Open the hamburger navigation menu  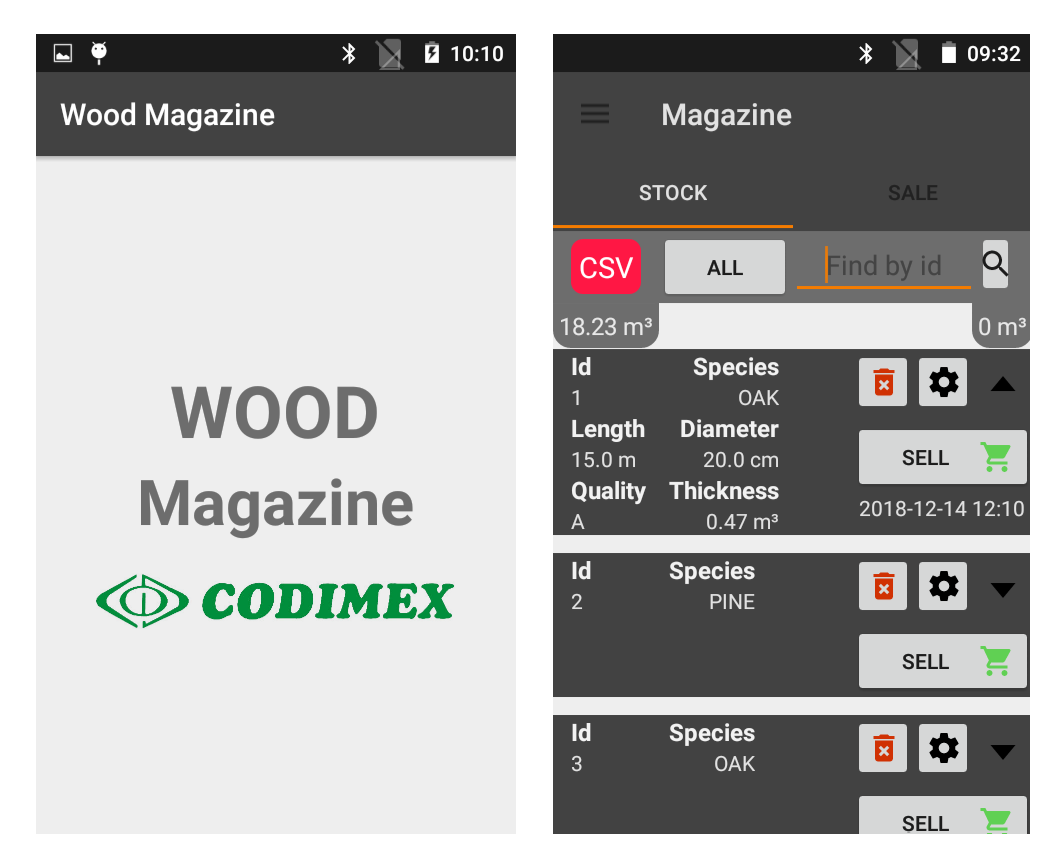595,114
